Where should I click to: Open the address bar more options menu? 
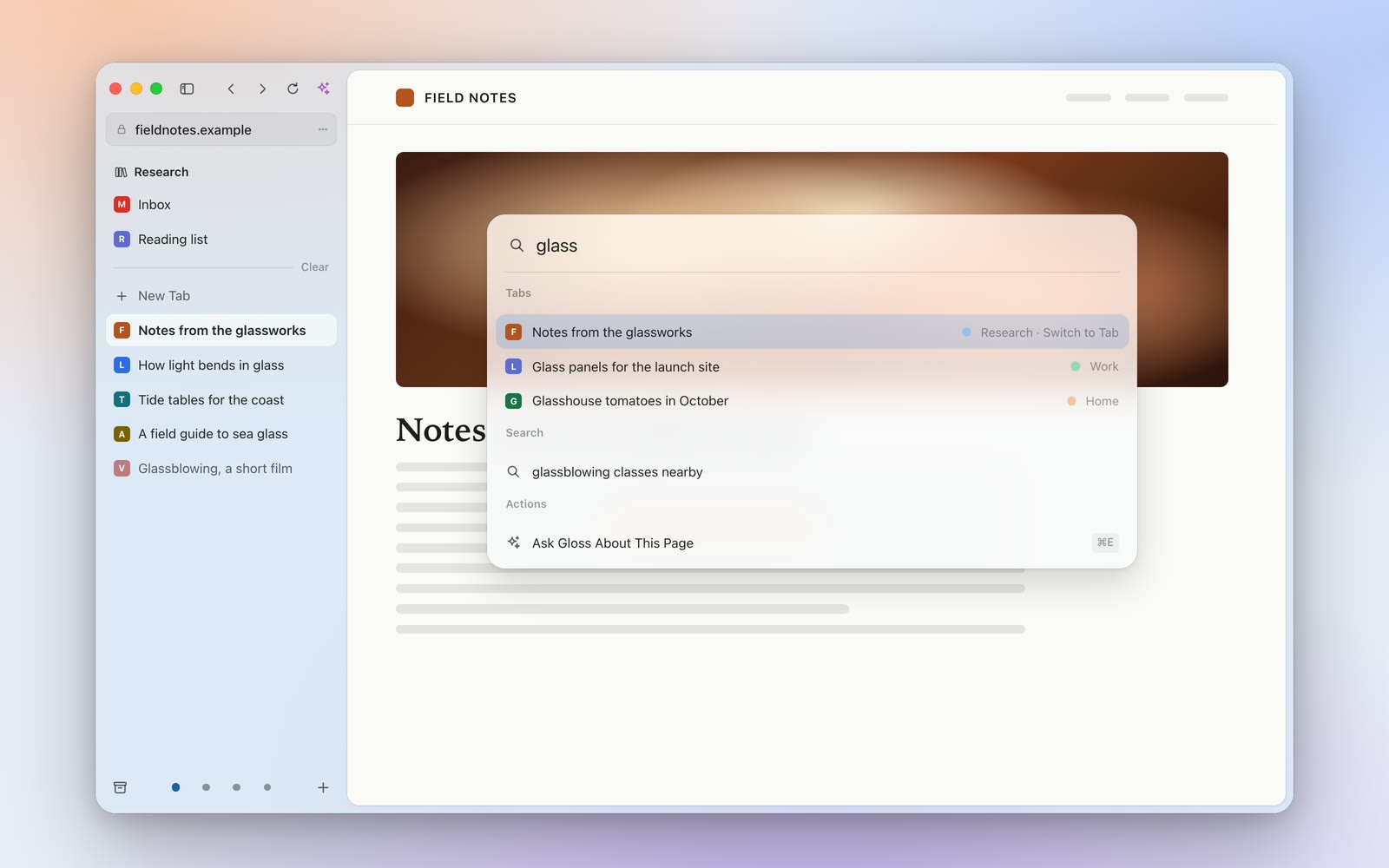tap(323, 129)
